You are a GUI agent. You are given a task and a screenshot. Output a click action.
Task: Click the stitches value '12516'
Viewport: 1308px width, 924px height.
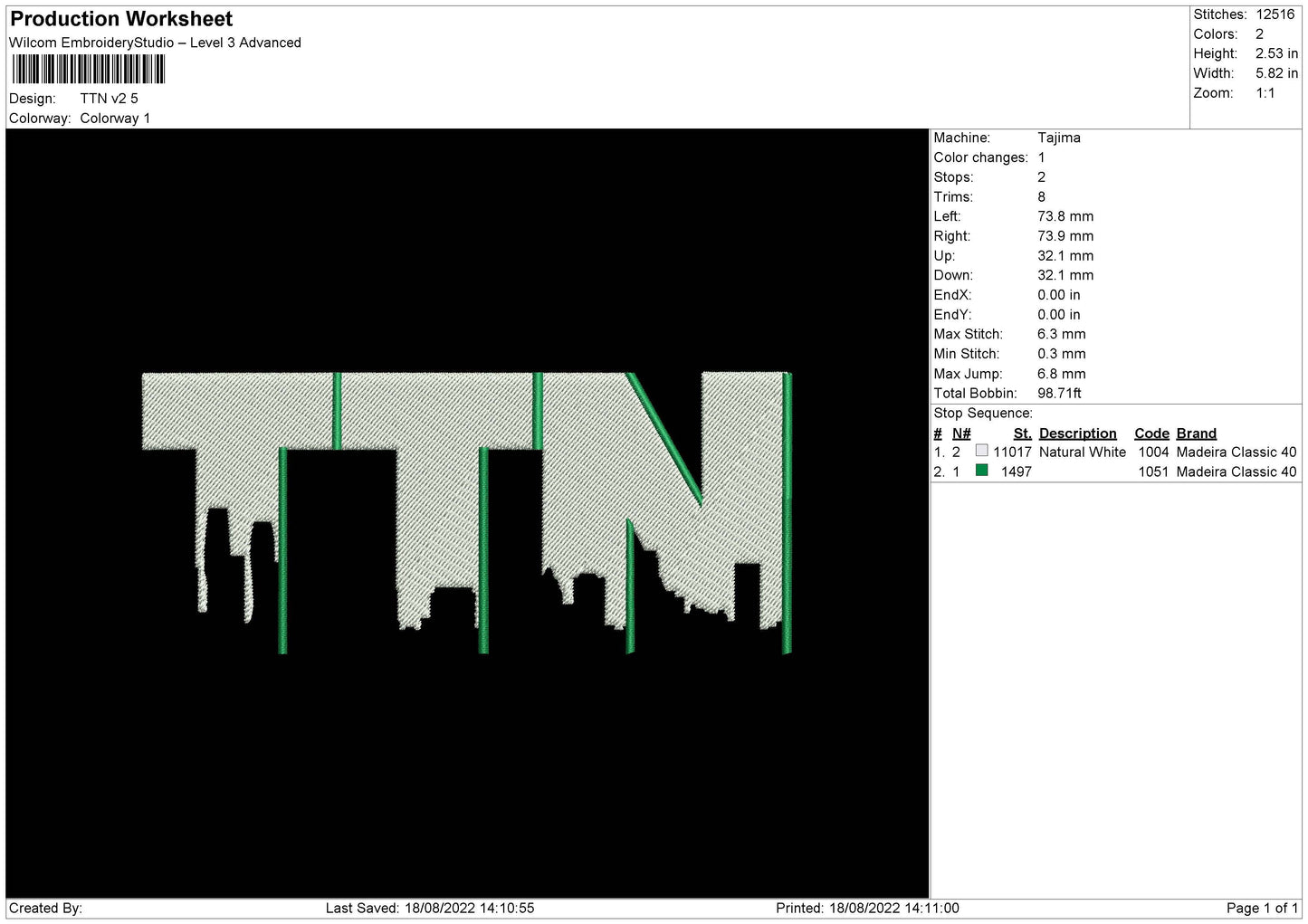tap(1275, 14)
